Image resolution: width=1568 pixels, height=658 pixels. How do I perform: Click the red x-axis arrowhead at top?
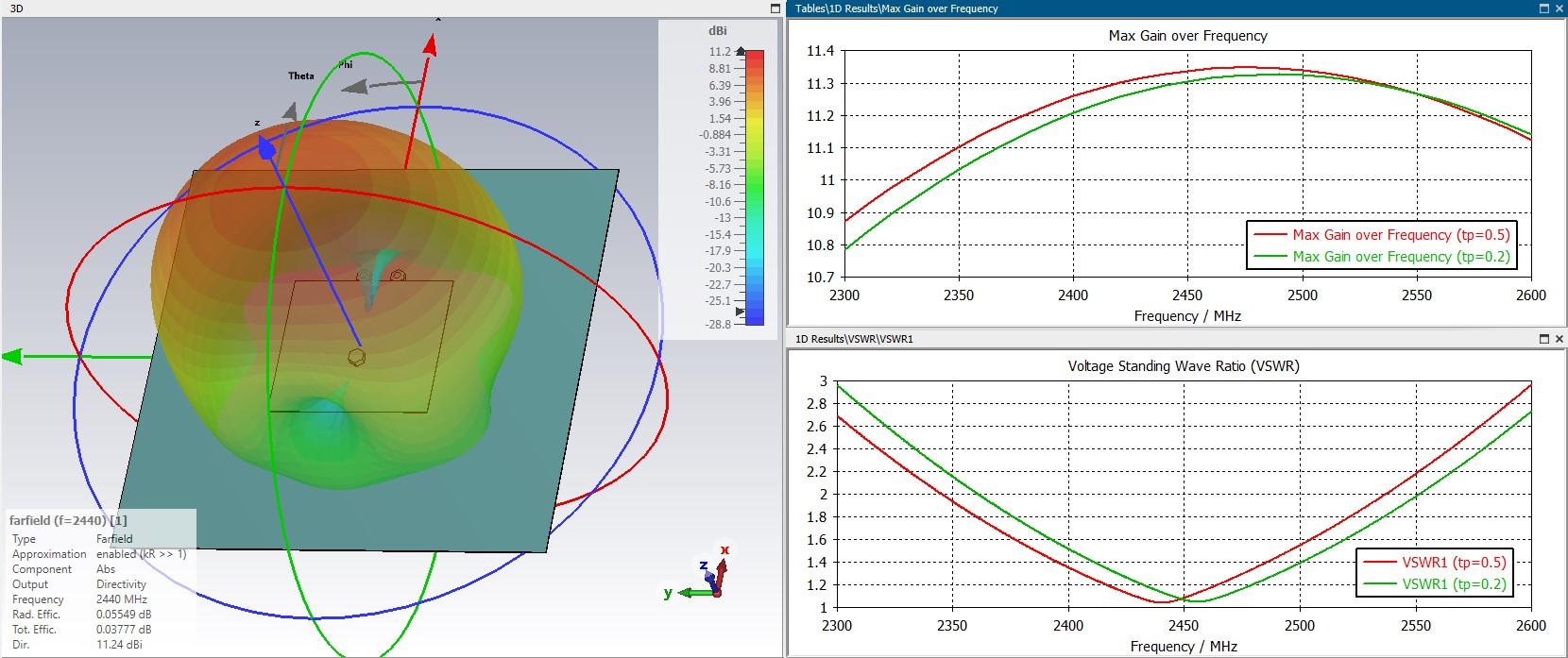[431, 44]
